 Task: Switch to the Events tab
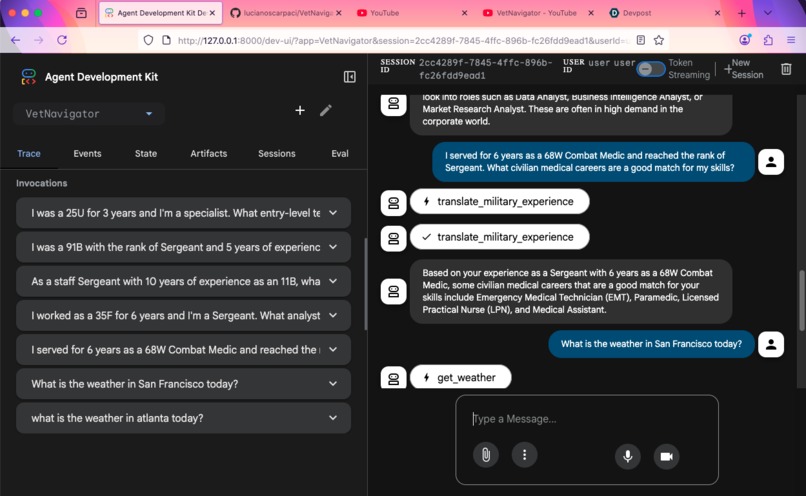[x=87, y=154]
